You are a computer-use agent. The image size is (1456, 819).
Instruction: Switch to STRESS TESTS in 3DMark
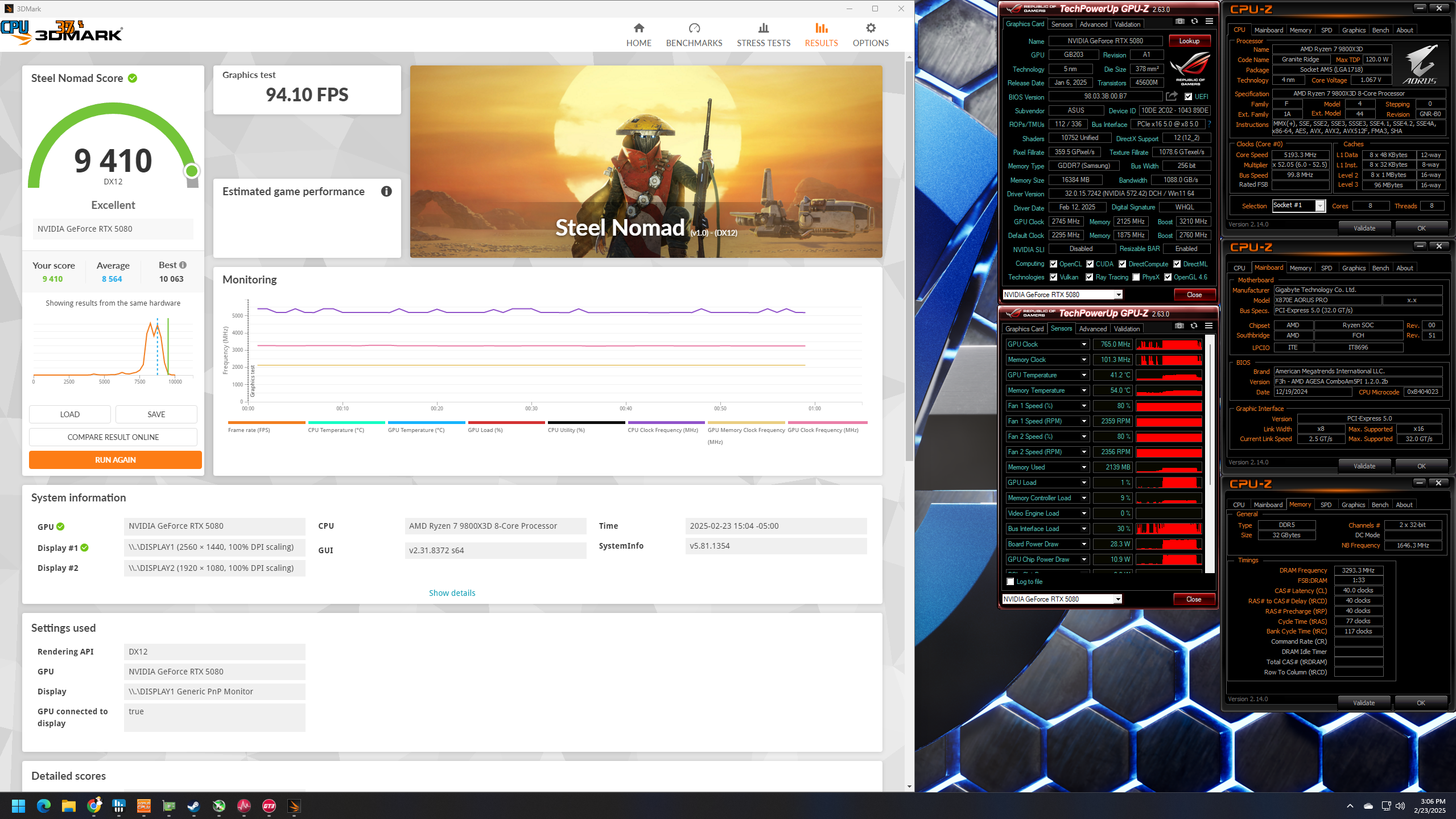click(x=764, y=35)
